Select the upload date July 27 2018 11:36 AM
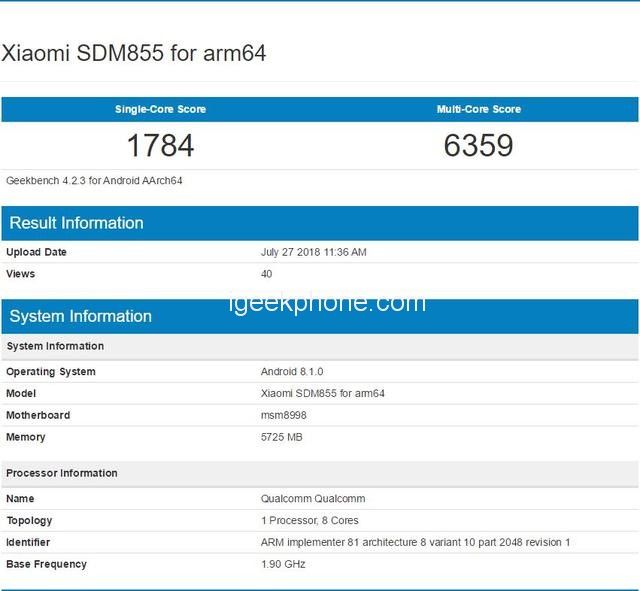The height and width of the screenshot is (591, 640). pos(313,252)
